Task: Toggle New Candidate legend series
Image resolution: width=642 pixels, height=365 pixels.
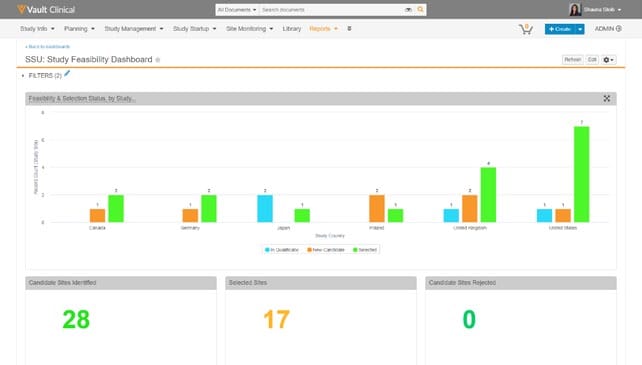Action: coord(326,250)
